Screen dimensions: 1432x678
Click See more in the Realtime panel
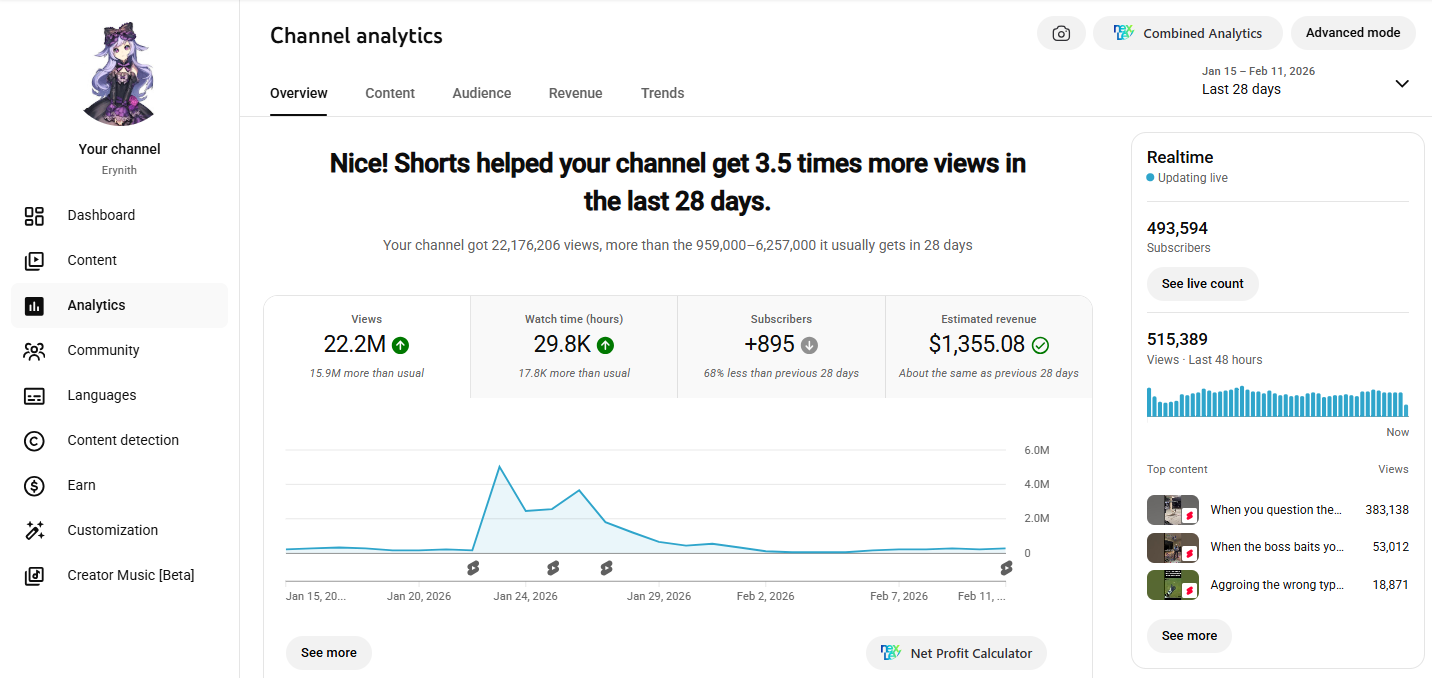1189,636
